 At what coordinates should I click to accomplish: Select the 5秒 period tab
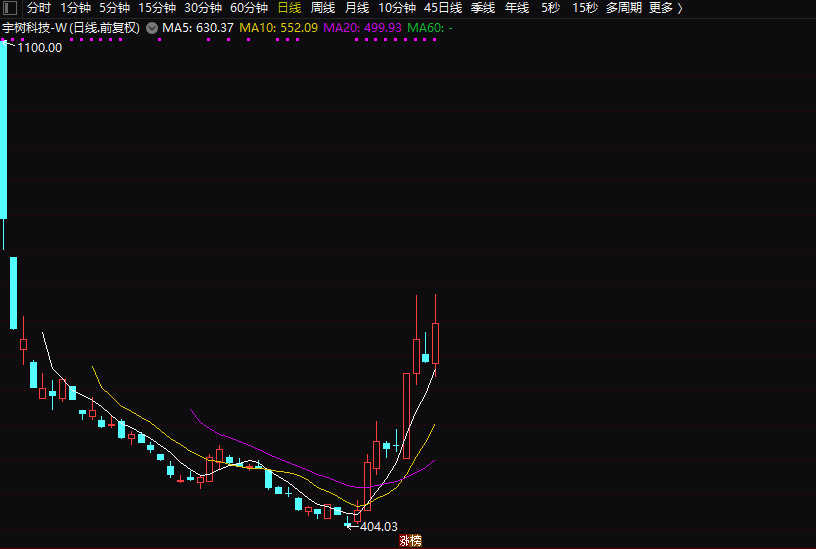(x=551, y=8)
